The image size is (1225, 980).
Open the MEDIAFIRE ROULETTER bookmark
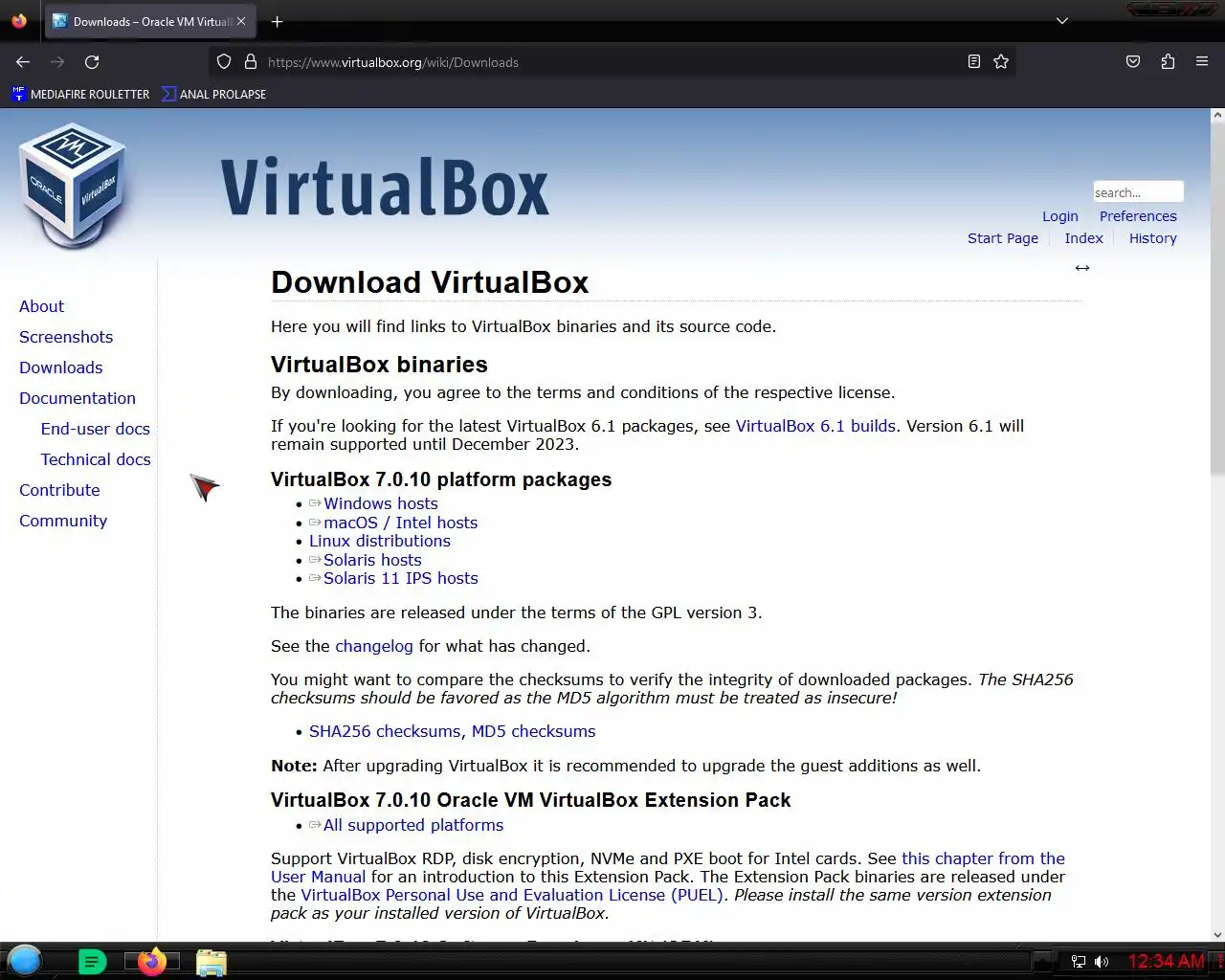click(80, 94)
